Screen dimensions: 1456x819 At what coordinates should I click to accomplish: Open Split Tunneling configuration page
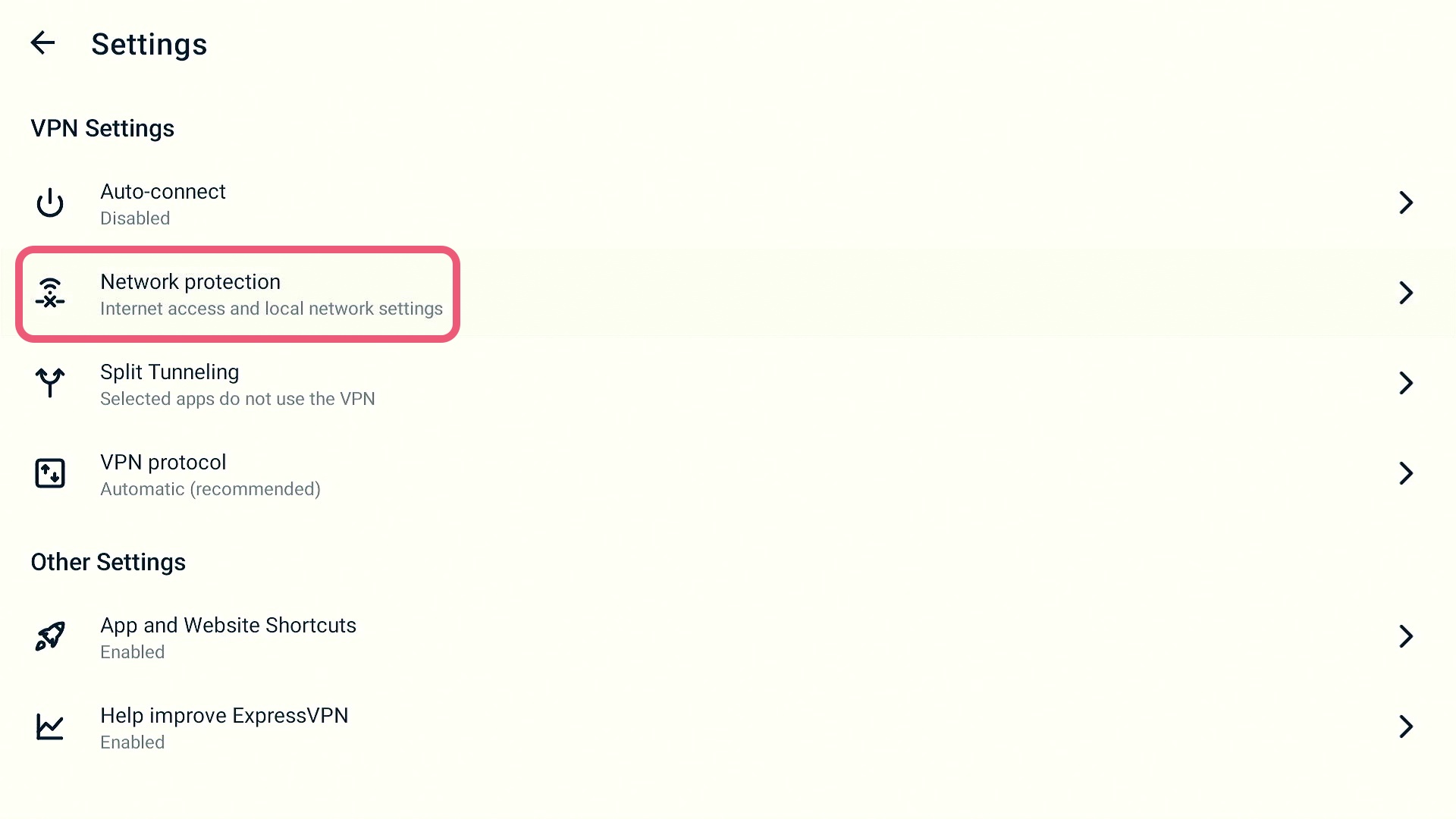728,383
